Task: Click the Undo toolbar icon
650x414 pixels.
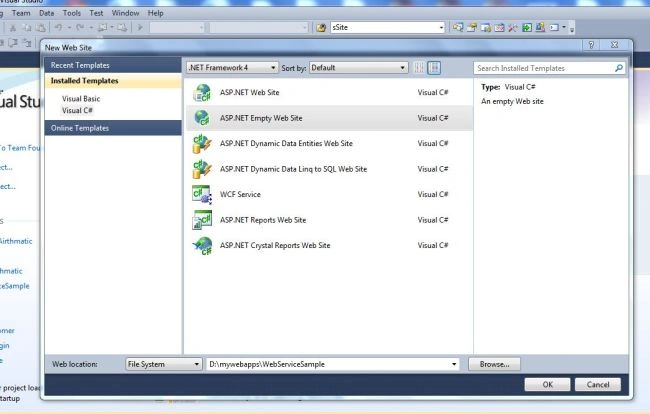Action: pyautogui.click(x=59, y=27)
